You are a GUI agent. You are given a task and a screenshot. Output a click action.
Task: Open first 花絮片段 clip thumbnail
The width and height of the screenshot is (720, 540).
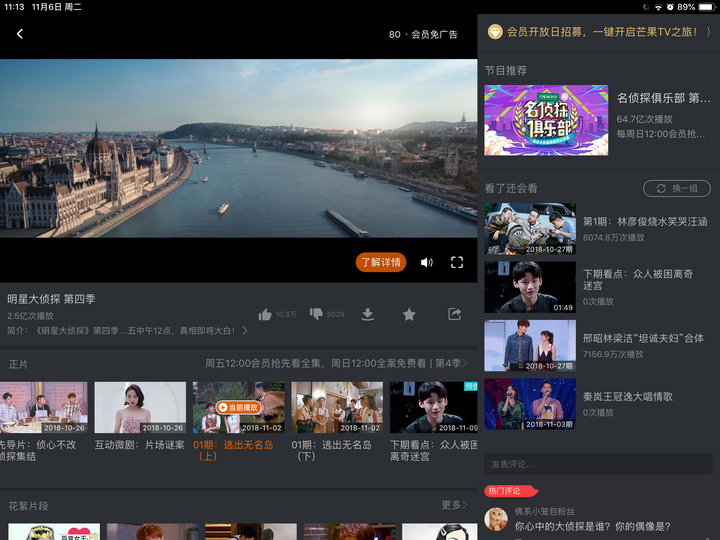pos(54,532)
